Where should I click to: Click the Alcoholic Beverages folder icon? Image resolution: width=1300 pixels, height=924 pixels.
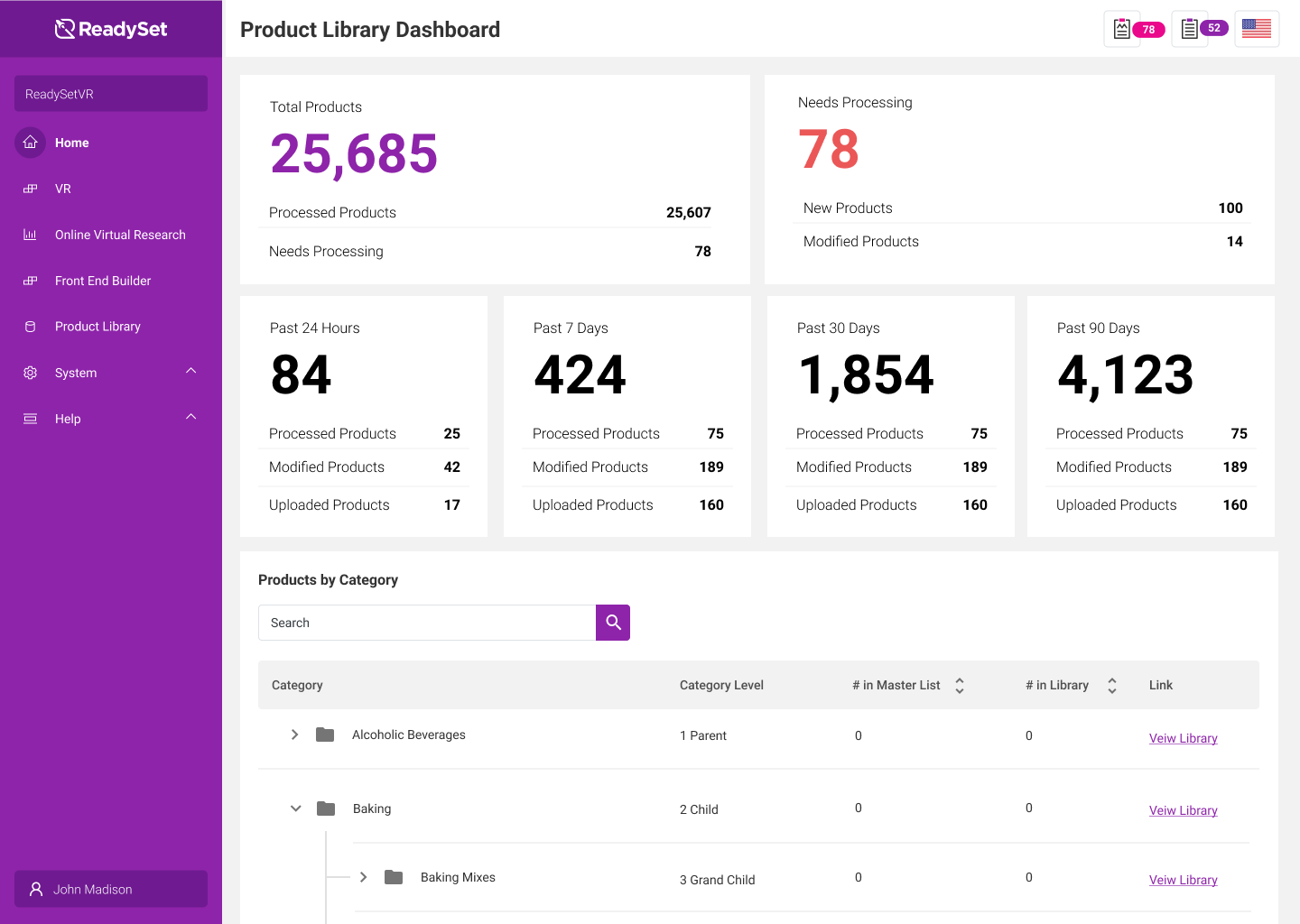(x=325, y=735)
